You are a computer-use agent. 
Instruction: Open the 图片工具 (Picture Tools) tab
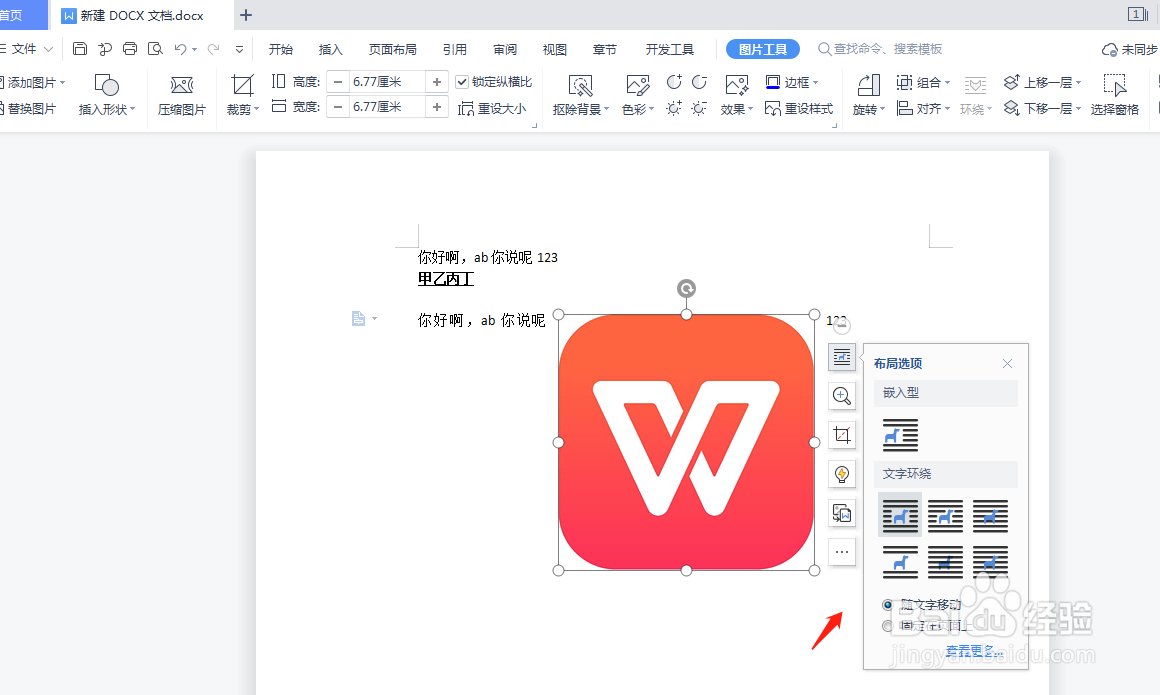762,48
